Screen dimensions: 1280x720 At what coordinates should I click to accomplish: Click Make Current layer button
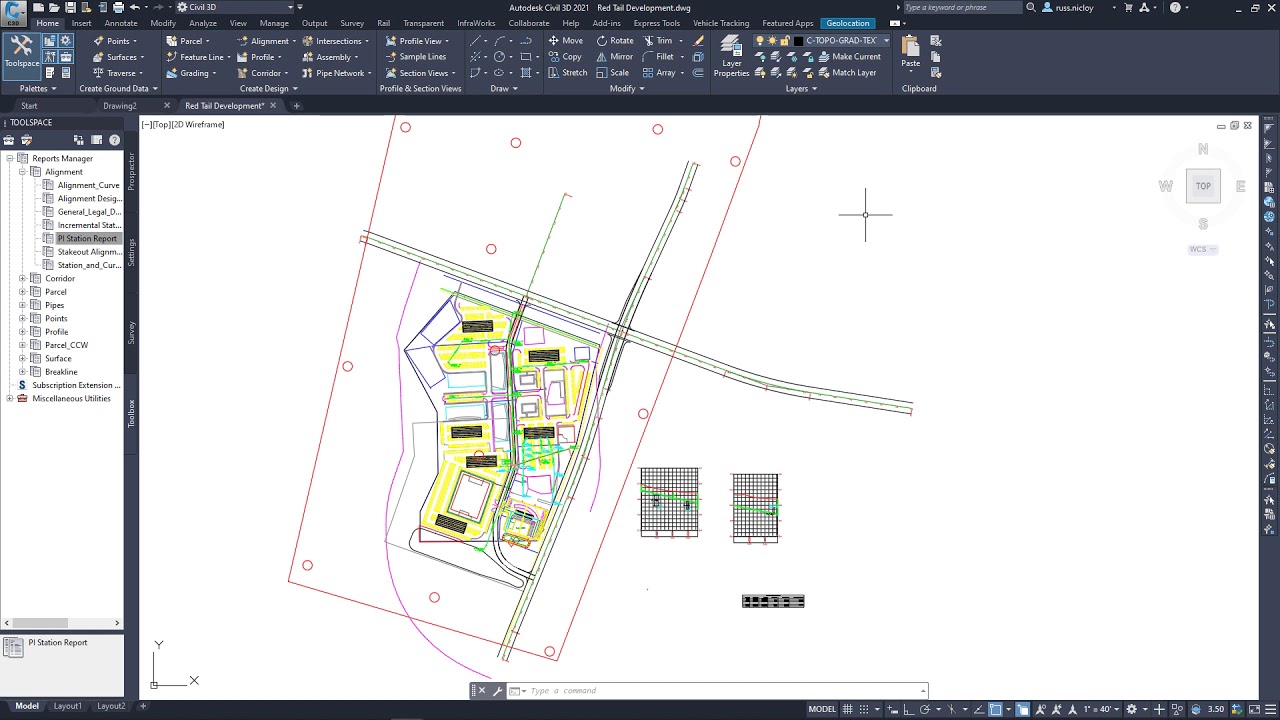pyautogui.click(x=848, y=57)
